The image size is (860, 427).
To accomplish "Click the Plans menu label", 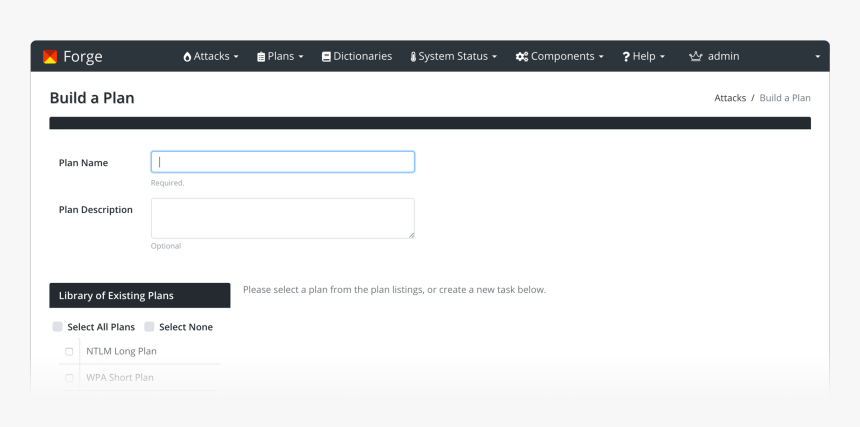I will (x=281, y=56).
